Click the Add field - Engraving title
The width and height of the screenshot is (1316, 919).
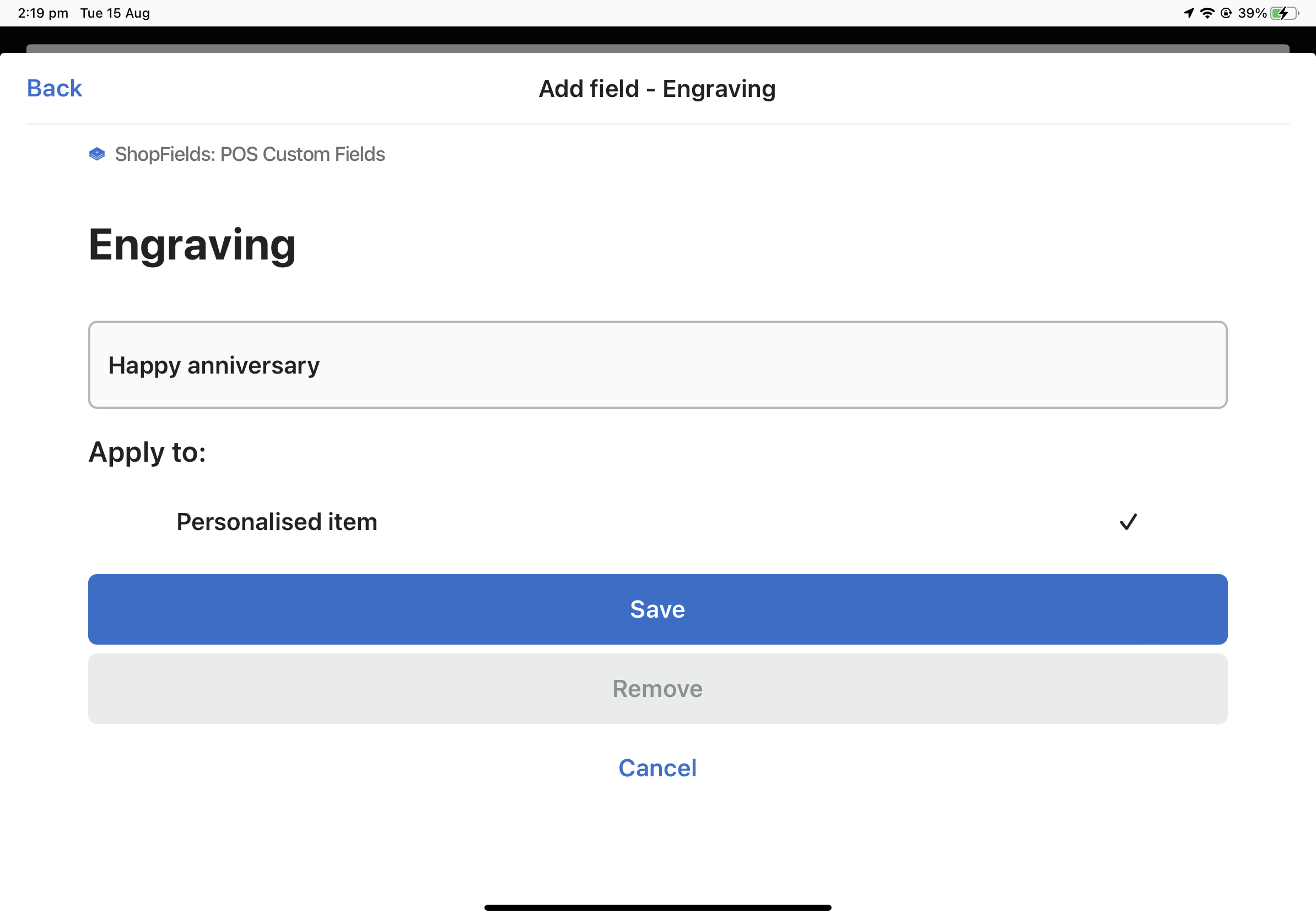tap(657, 89)
